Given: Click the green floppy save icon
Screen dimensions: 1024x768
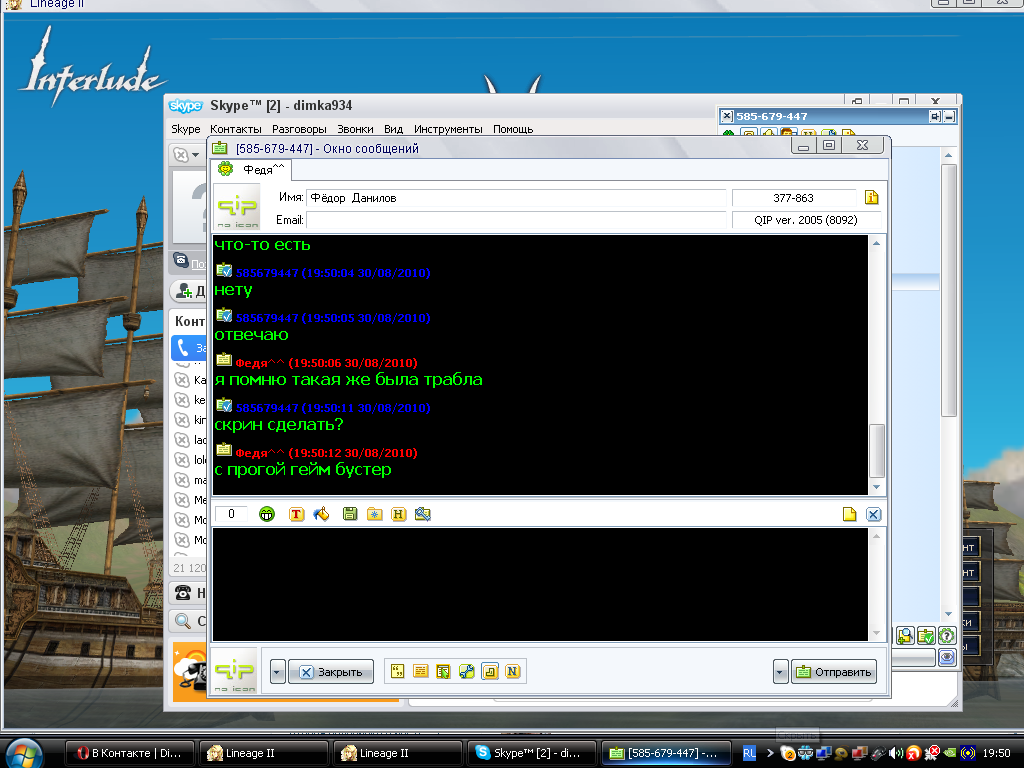Looking at the screenshot, I should click(x=350, y=514).
